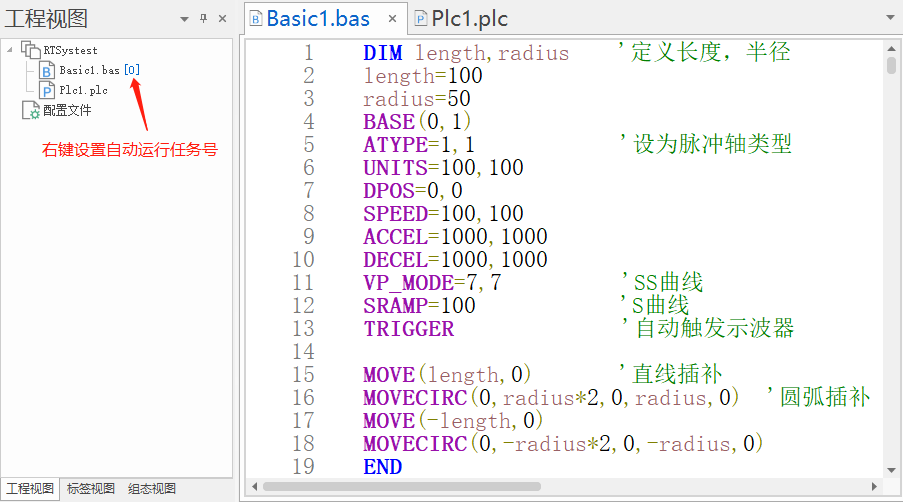Click MOVE(-length,0) on line 17
This screenshot has width=903, height=502.
coord(453,421)
